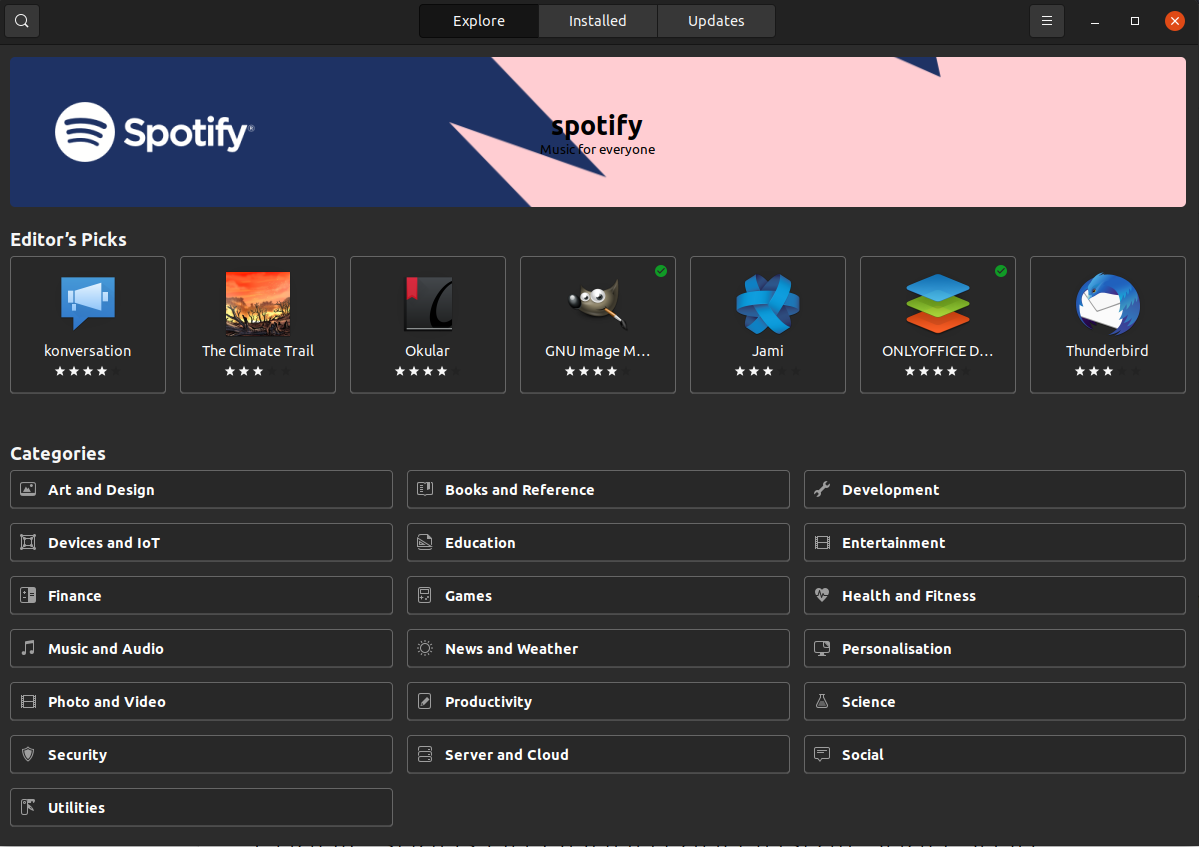Open the Art and Design category

[201, 489]
